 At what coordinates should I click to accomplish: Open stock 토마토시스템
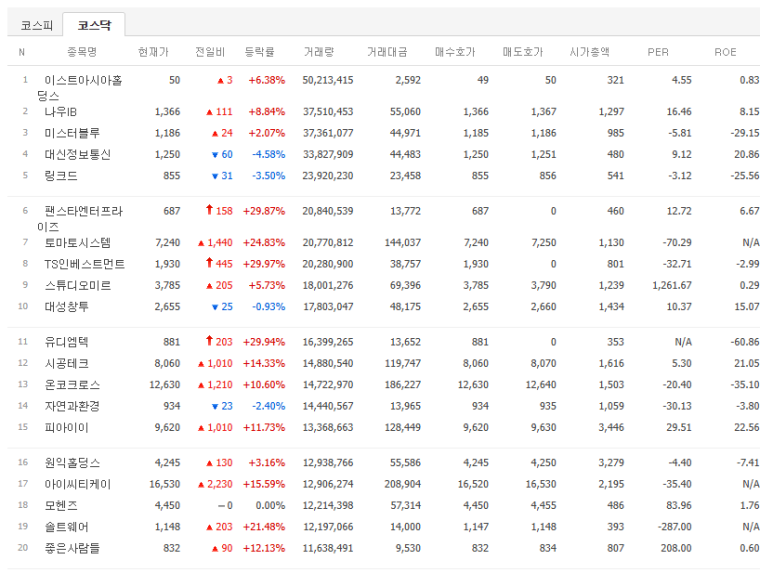tap(77, 243)
